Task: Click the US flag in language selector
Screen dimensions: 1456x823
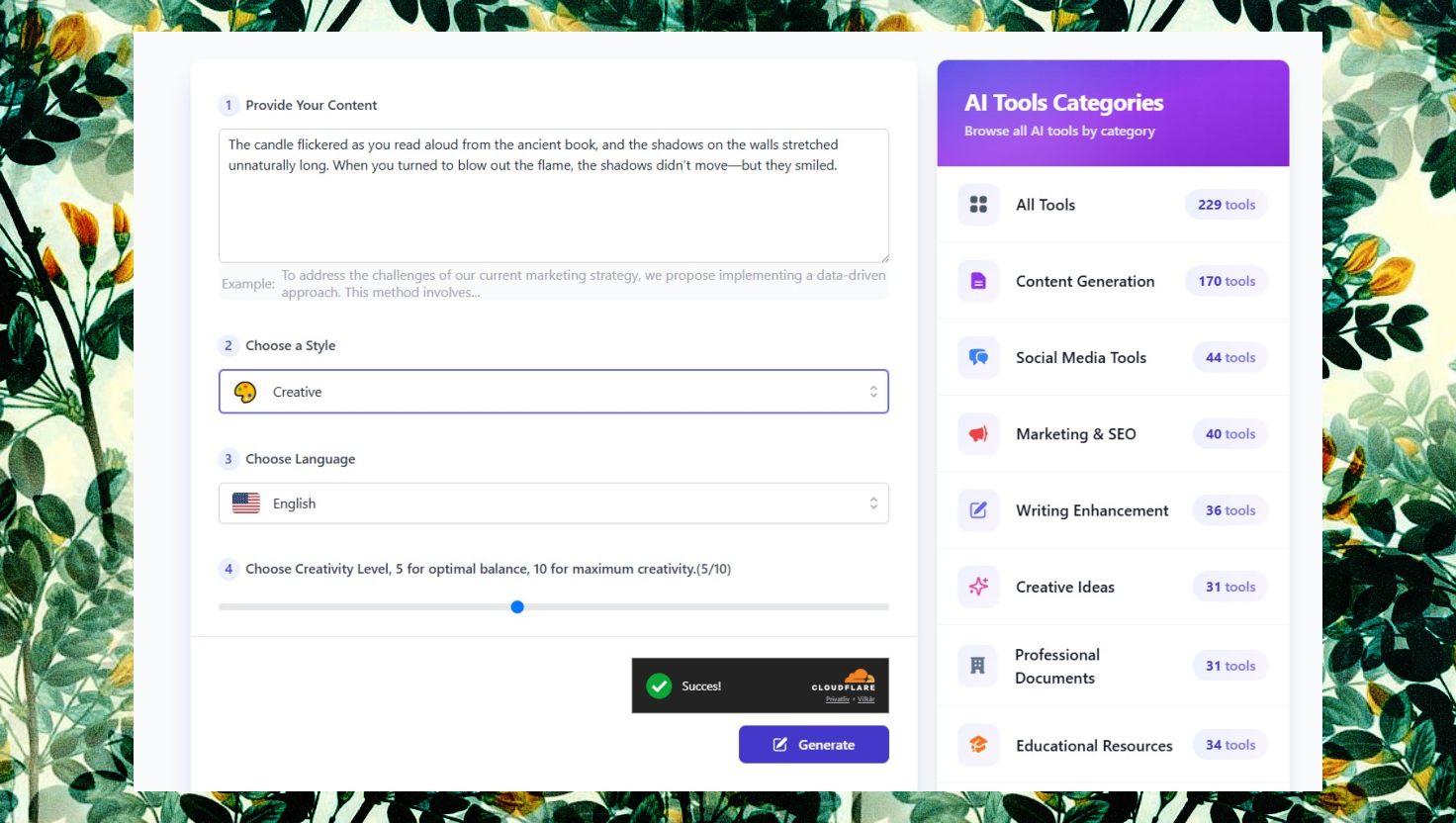Action: click(x=246, y=503)
